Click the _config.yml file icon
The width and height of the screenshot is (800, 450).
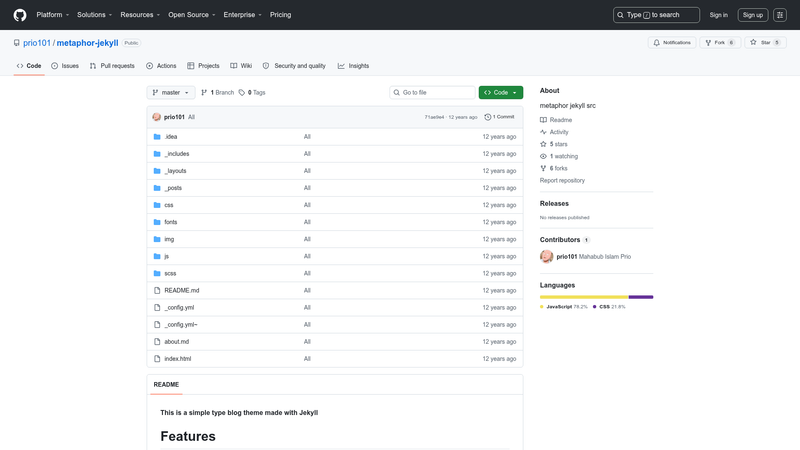[x=157, y=308]
